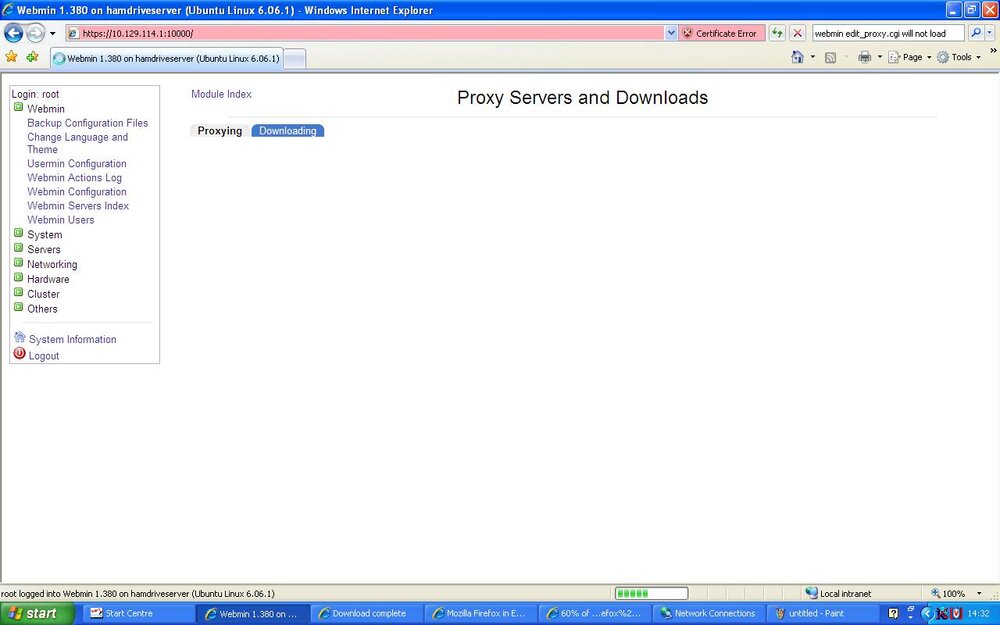Collapse the Webmin category in the sidebar
This screenshot has height=625, width=1000.
tap(18, 107)
